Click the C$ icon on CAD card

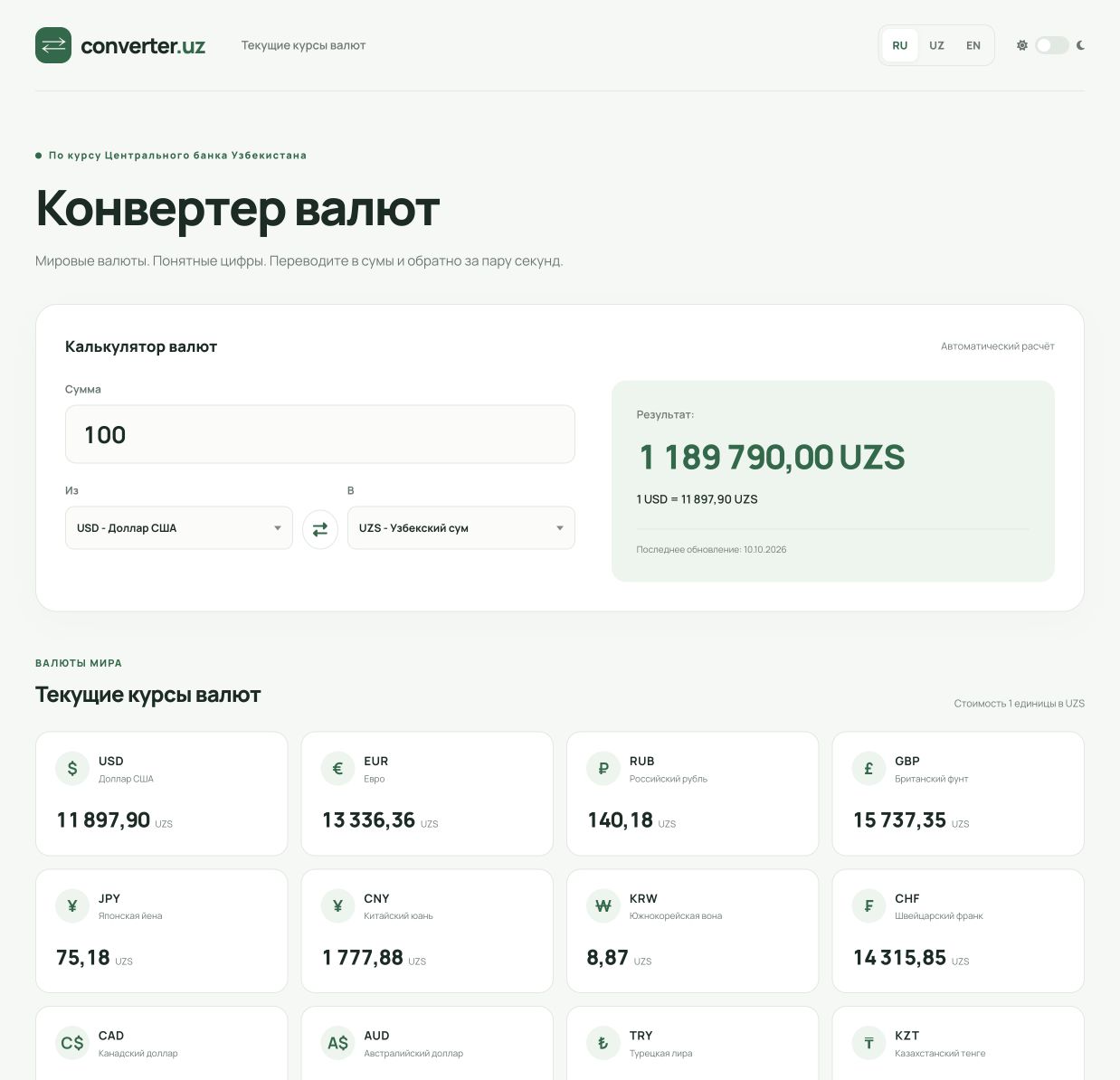72,1044
